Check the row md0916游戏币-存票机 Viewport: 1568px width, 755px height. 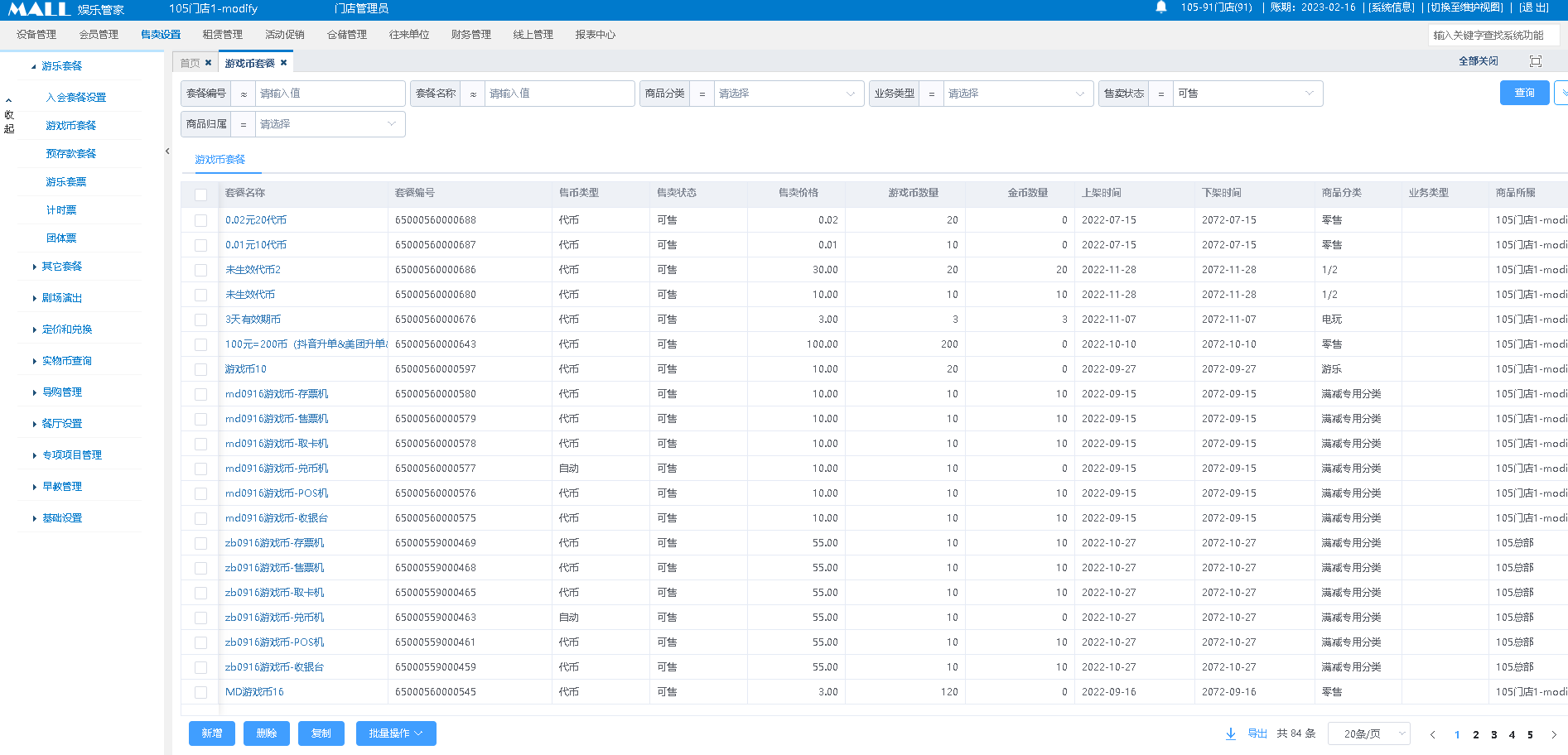(200, 394)
